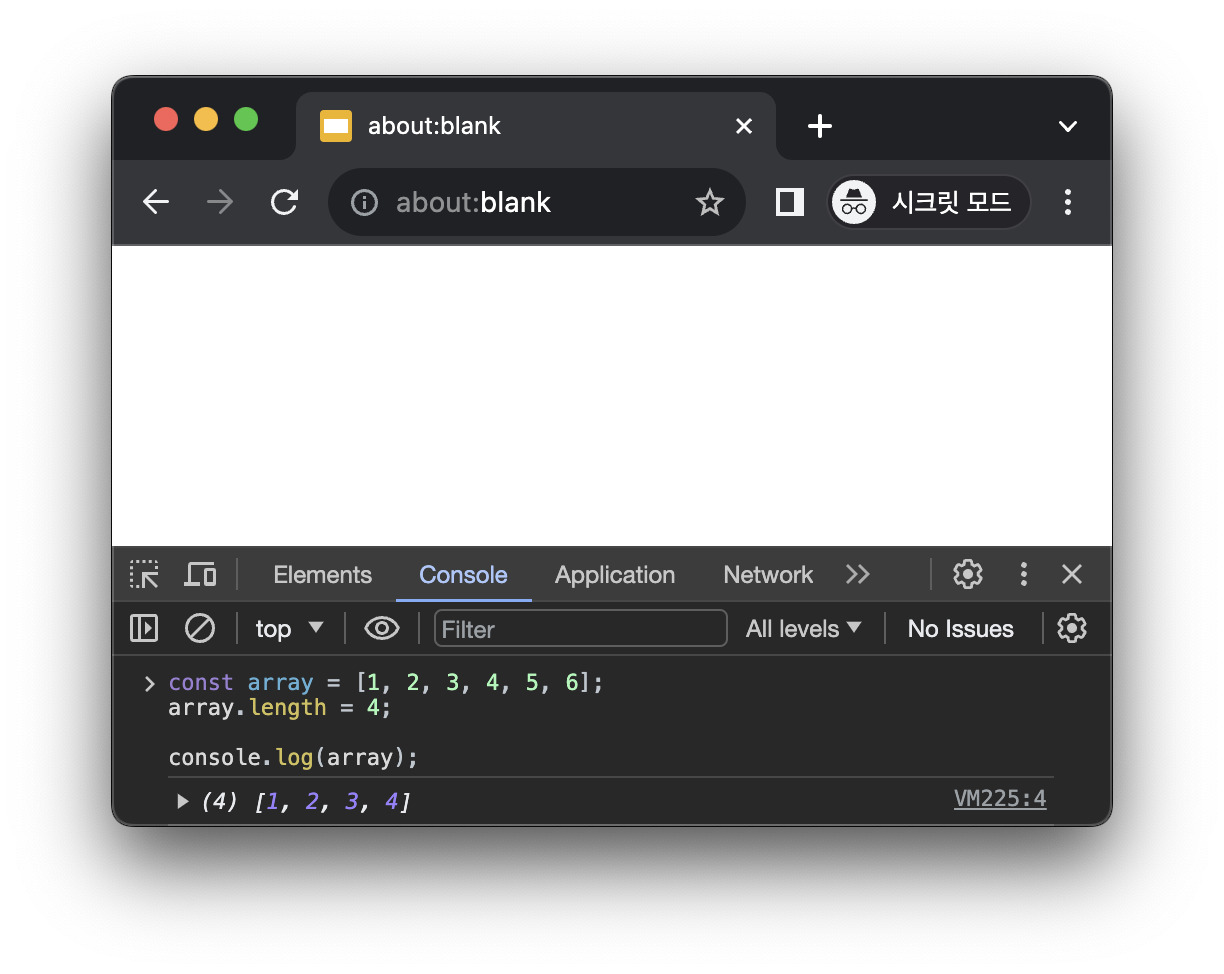Open the incognito mode profile chip

[930, 203]
